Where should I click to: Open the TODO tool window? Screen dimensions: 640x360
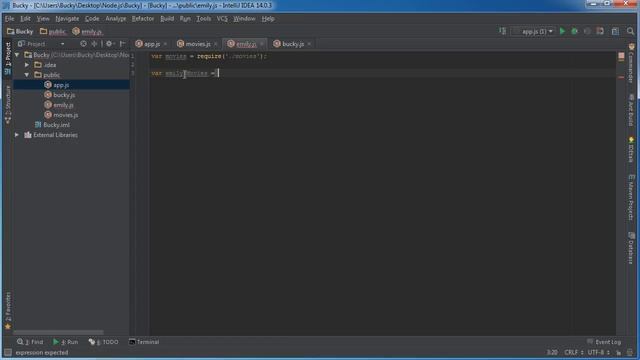[103, 342]
